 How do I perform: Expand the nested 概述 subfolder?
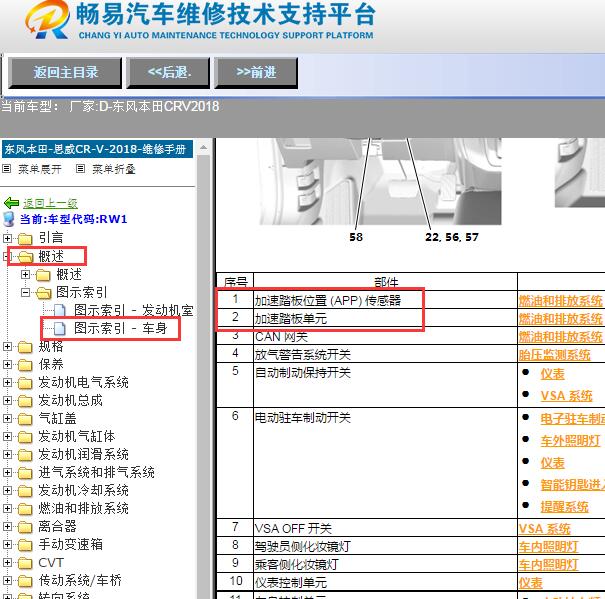pos(25,274)
